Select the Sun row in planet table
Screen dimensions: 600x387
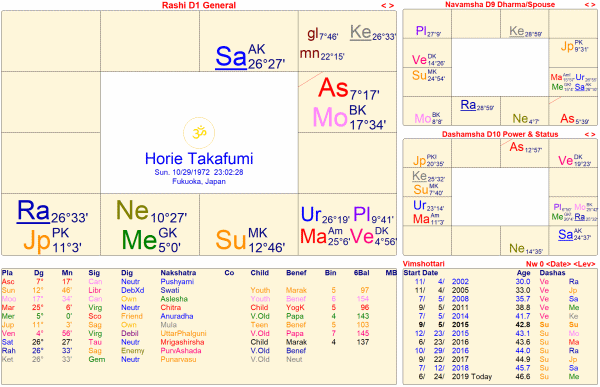click(x=199, y=290)
